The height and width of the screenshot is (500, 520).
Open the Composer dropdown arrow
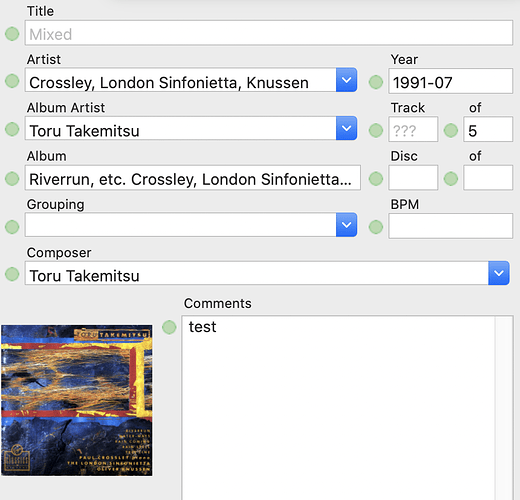[x=499, y=273]
